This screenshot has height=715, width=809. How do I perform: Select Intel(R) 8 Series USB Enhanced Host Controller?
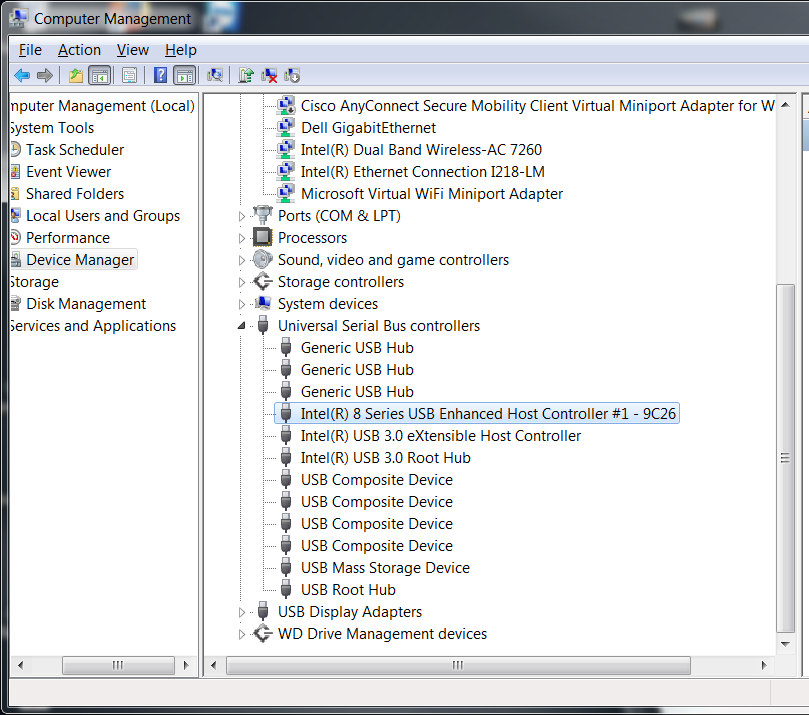tap(488, 414)
